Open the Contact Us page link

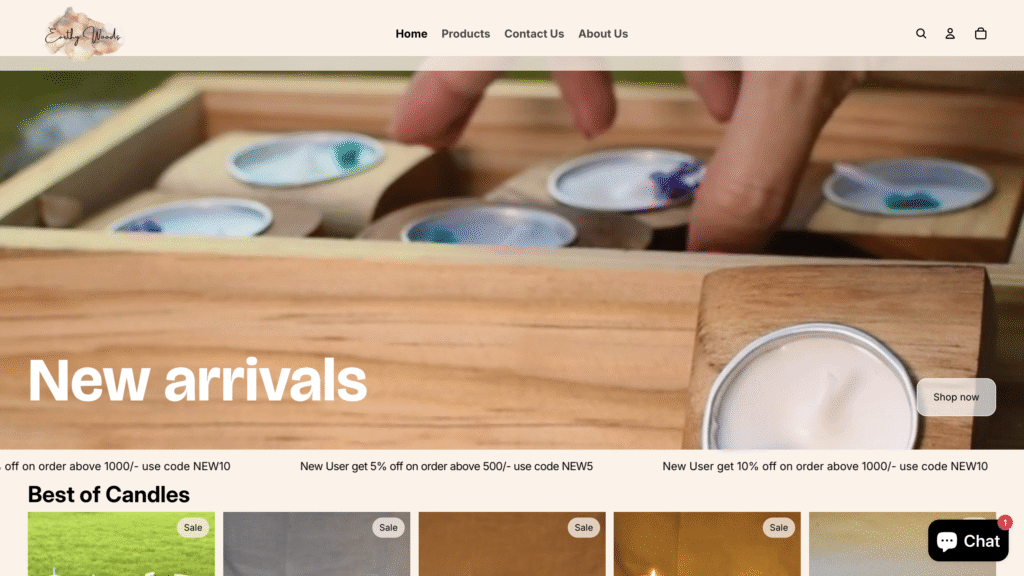(x=534, y=34)
